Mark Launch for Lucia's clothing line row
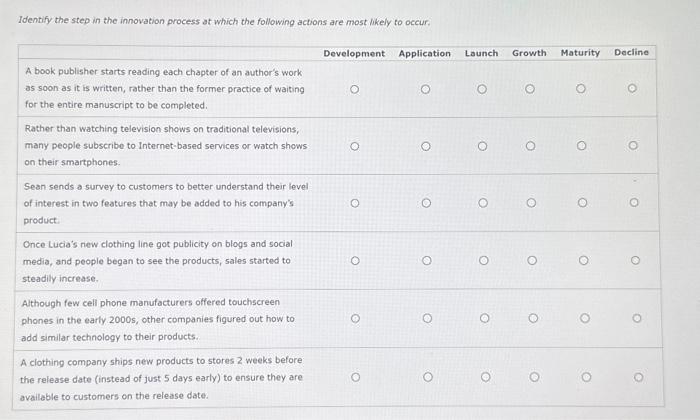The width and height of the screenshot is (700, 420). [483, 260]
